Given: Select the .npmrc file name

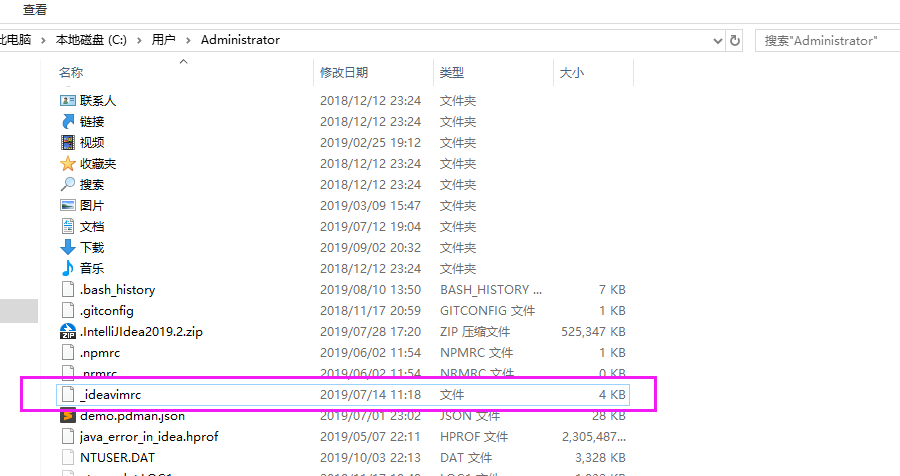Looking at the screenshot, I should click(x=100, y=353).
